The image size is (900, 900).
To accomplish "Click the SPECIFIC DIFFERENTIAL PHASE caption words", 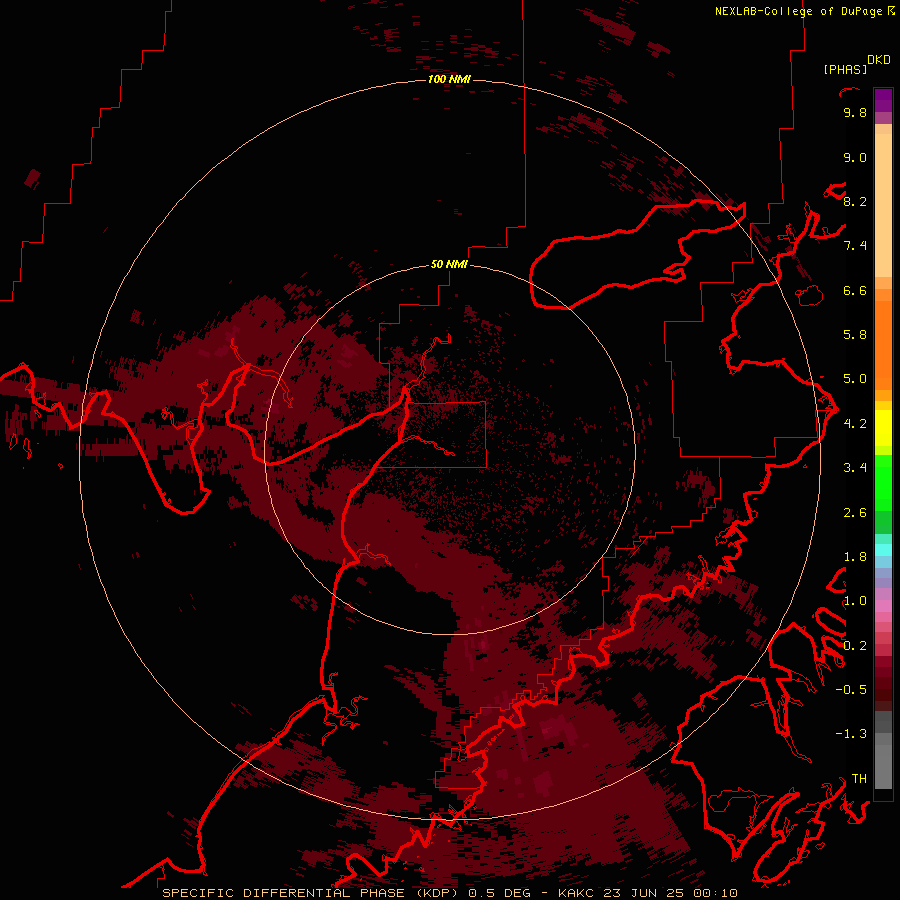I will (x=284, y=893).
